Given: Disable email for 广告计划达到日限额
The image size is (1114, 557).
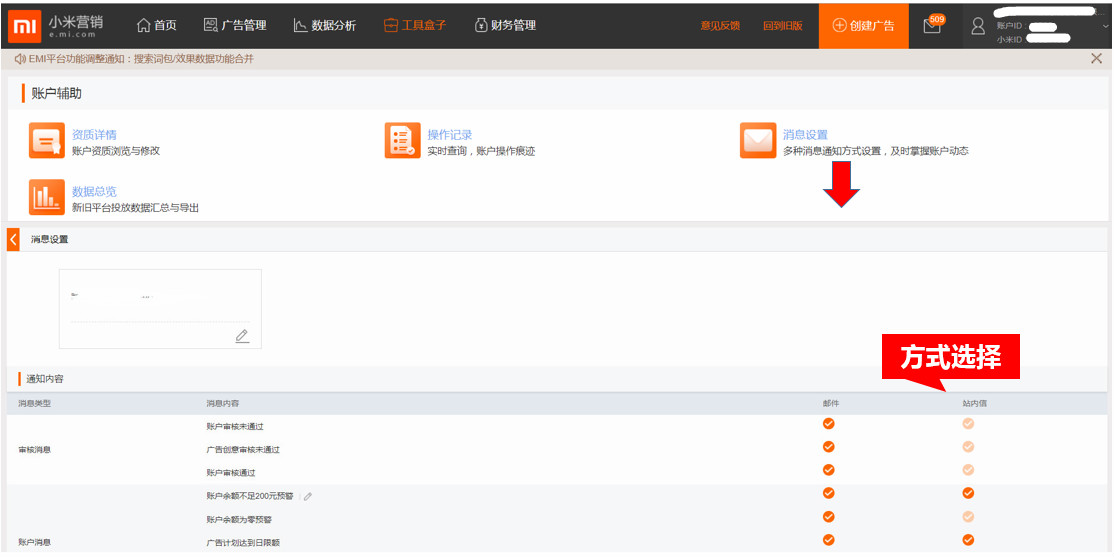Looking at the screenshot, I should pos(828,540).
